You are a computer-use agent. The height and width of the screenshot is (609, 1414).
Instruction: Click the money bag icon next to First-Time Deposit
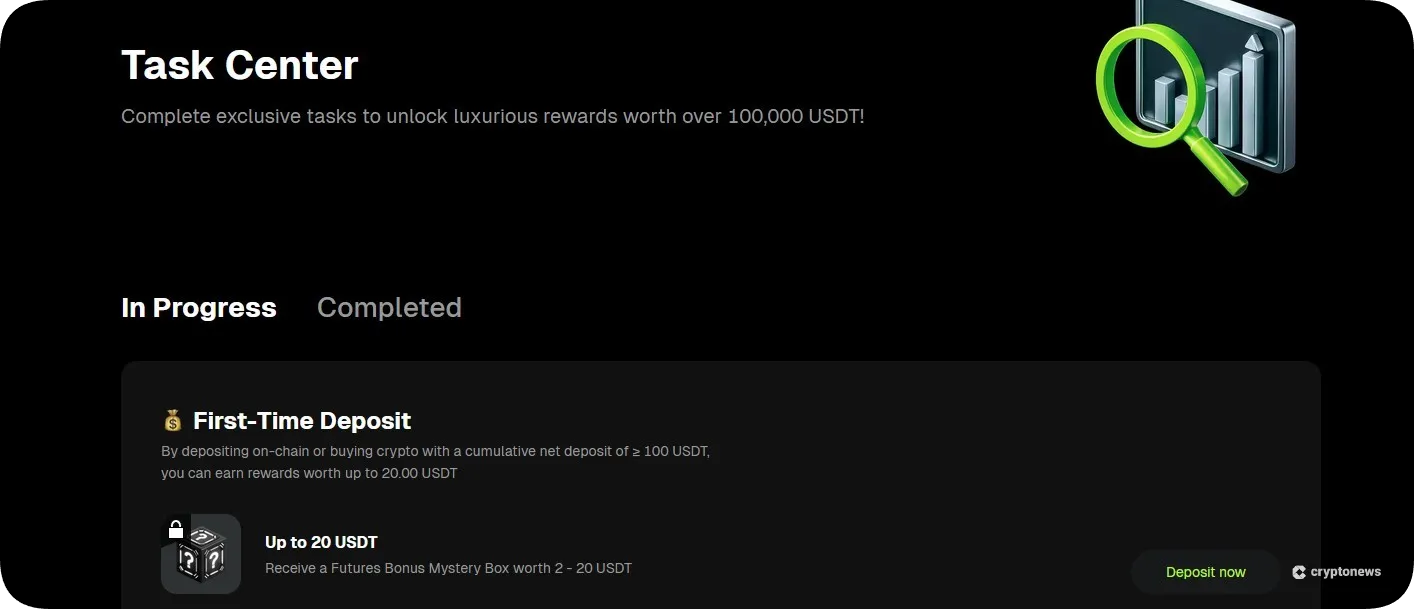coord(173,420)
